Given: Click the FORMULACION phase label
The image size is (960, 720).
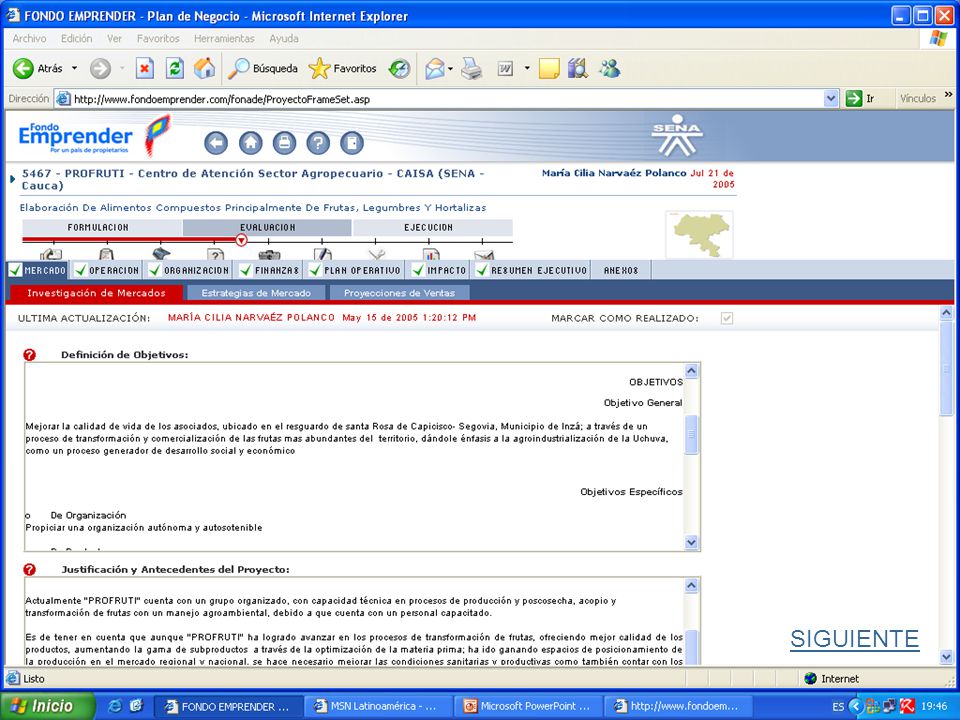Looking at the screenshot, I should click(98, 227).
